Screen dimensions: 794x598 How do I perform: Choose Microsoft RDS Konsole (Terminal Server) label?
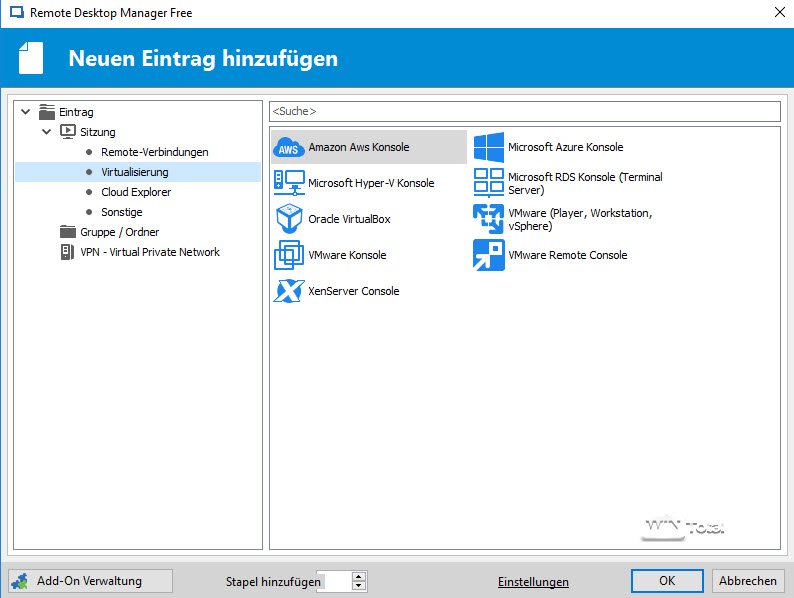click(585, 183)
